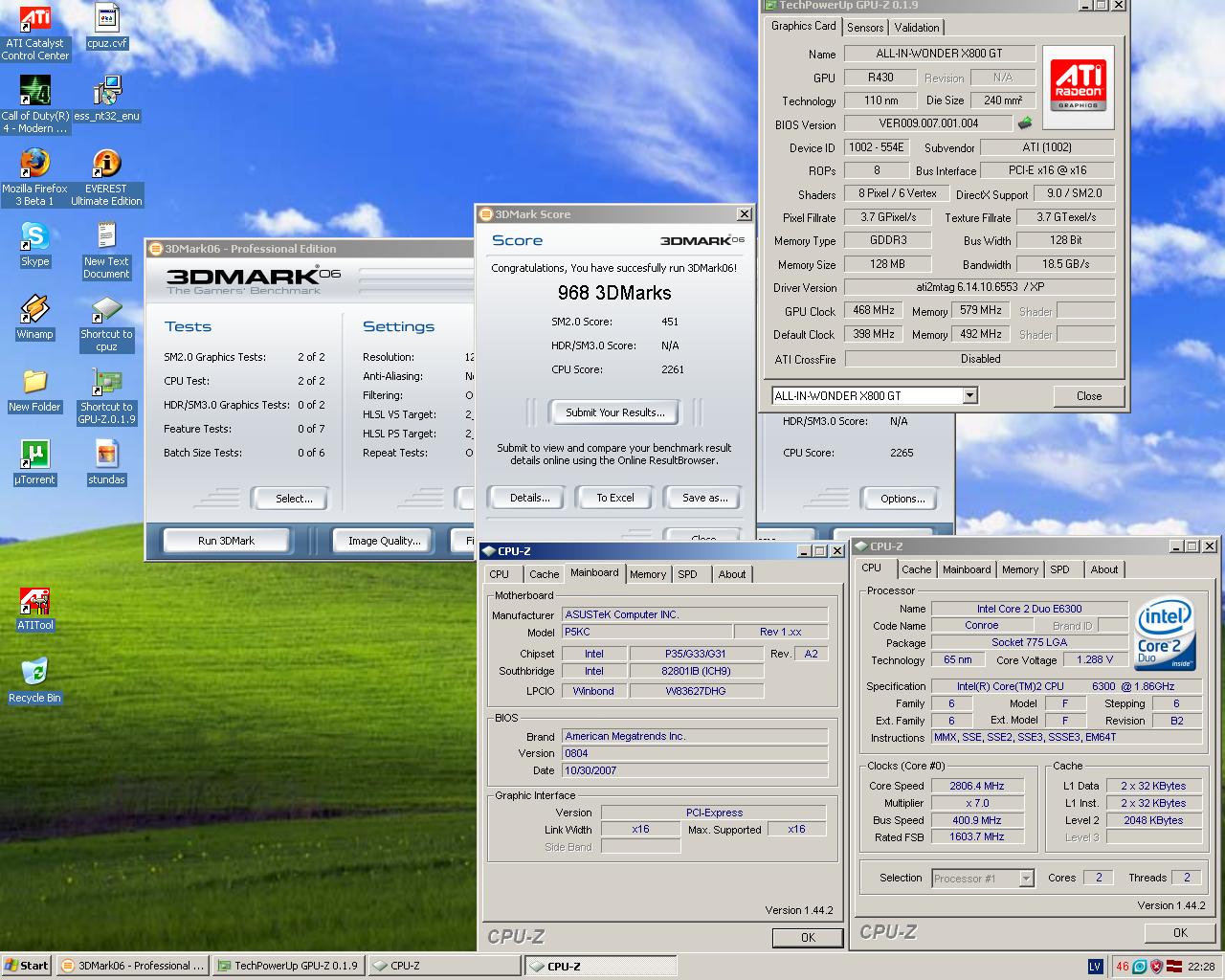Click the taskbar clock showing 22:28
1225x980 pixels.
(x=1201, y=967)
